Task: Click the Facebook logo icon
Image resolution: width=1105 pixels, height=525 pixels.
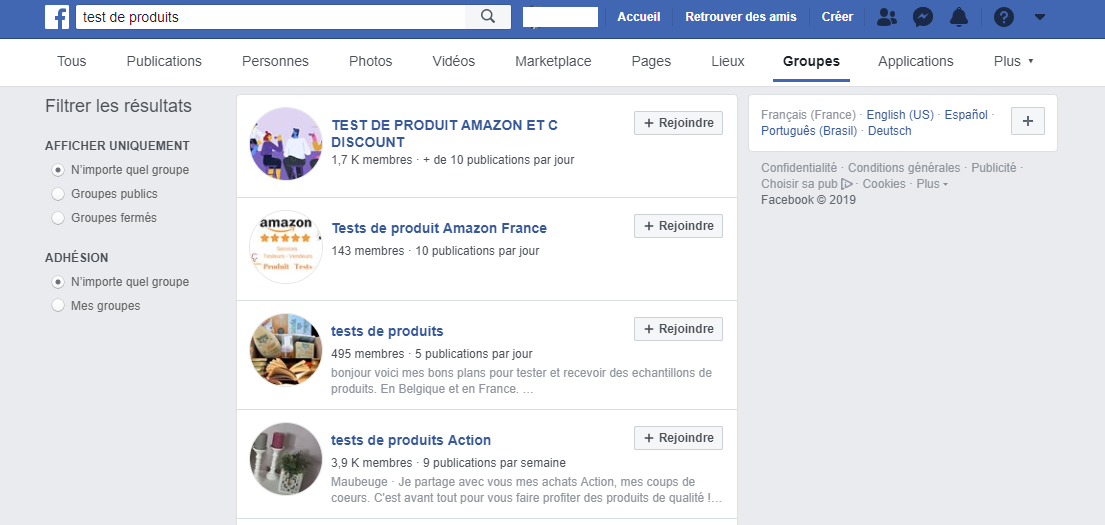Action: click(x=56, y=17)
